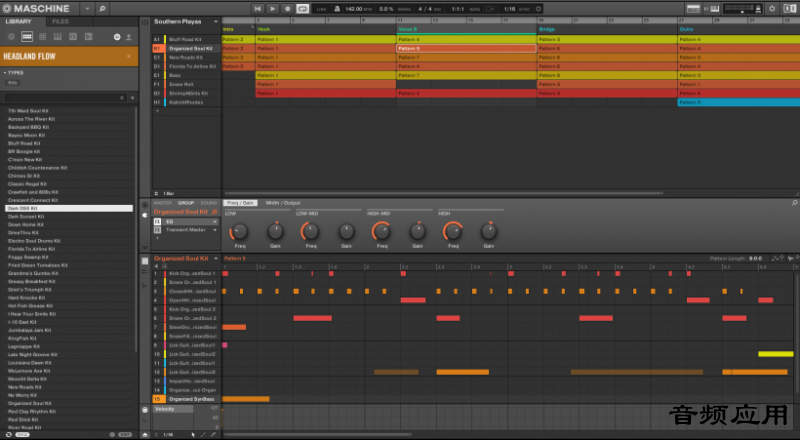The height and width of the screenshot is (440, 800).
Task: Open the Transient Master plugin dropdown
Action: pos(215,230)
